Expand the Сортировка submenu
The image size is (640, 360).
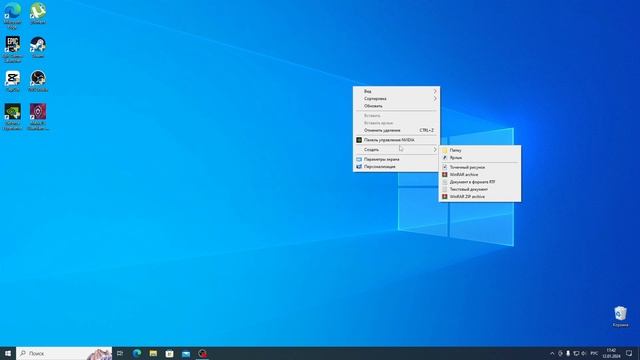point(396,99)
